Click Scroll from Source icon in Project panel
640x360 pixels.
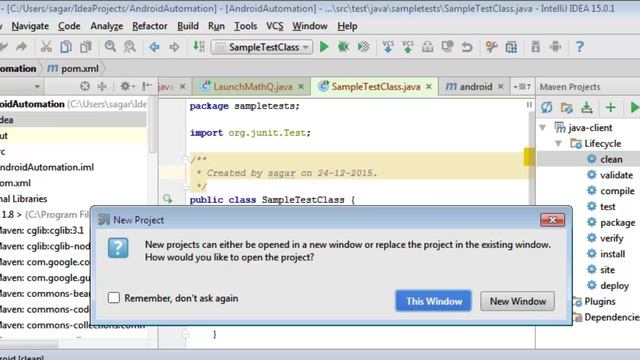(x=85, y=87)
